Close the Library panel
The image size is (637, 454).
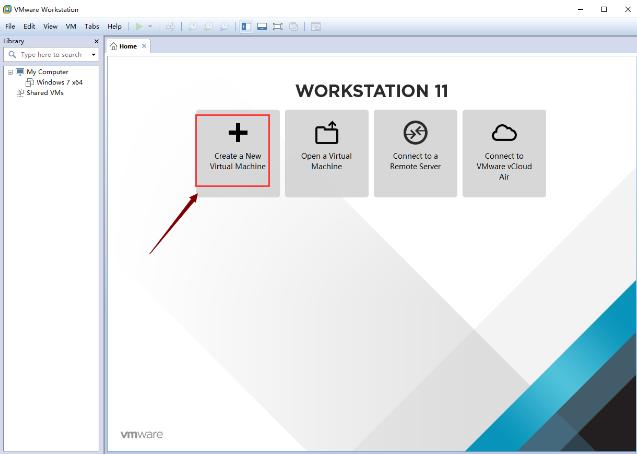point(96,41)
